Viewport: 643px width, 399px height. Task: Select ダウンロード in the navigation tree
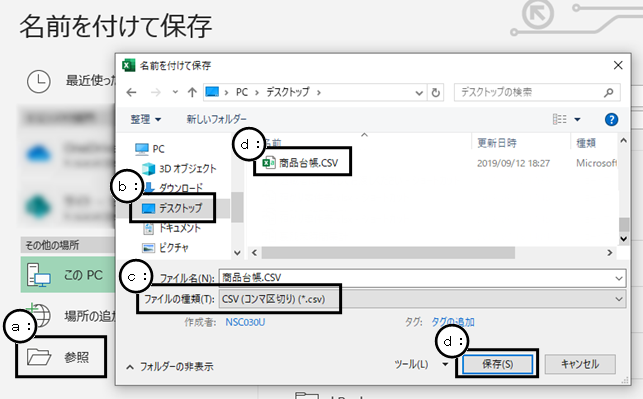pos(174,188)
